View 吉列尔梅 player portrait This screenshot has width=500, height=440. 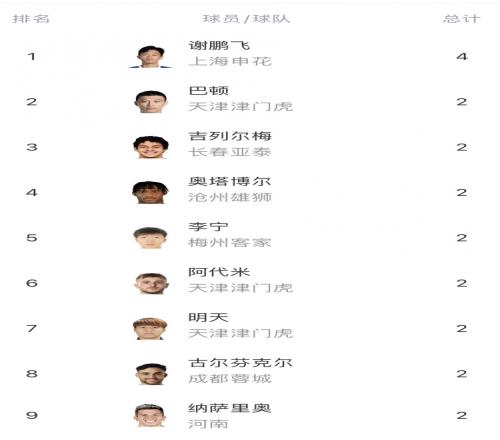151,147
